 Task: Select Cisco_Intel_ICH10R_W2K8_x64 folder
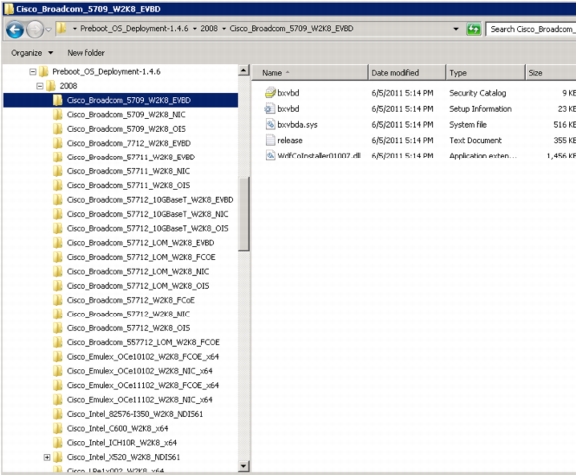tap(122, 443)
